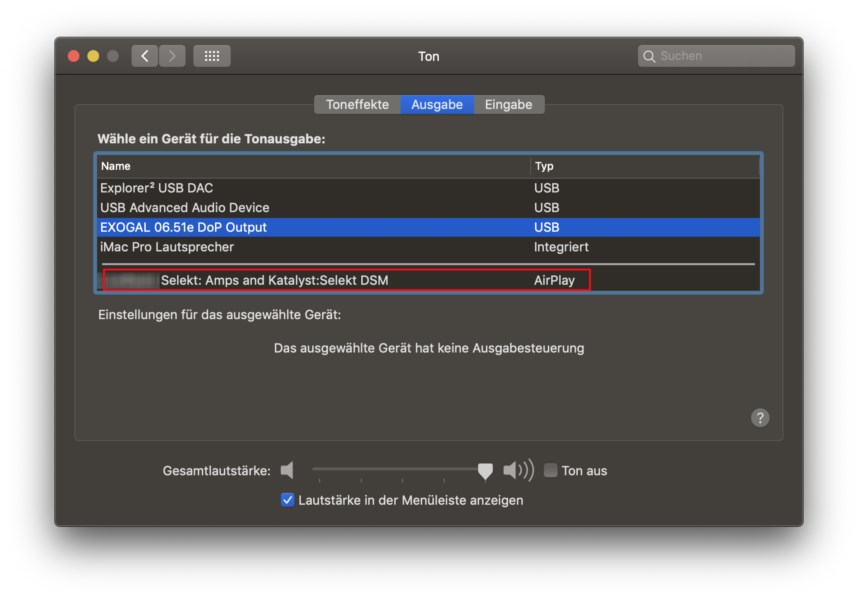Open the help question mark button

tap(760, 417)
